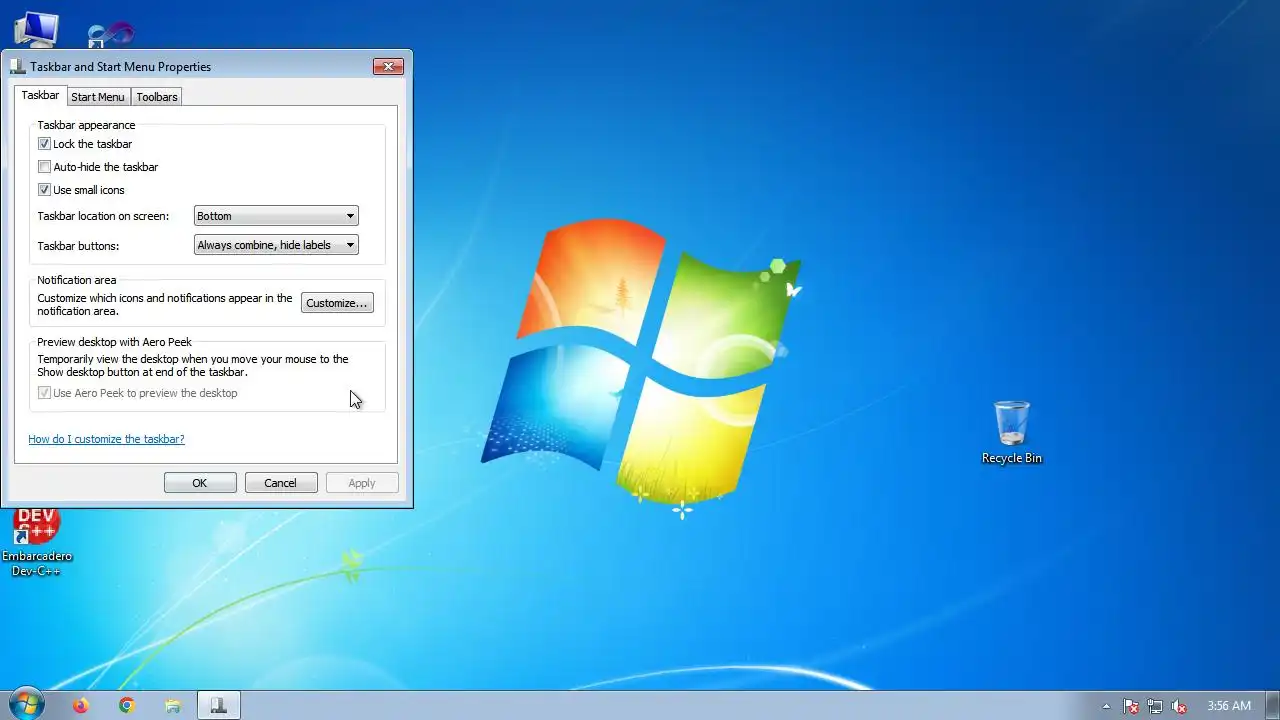The image size is (1280, 720).
Task: Click the Taskbar buttons label
Action: coord(78,246)
